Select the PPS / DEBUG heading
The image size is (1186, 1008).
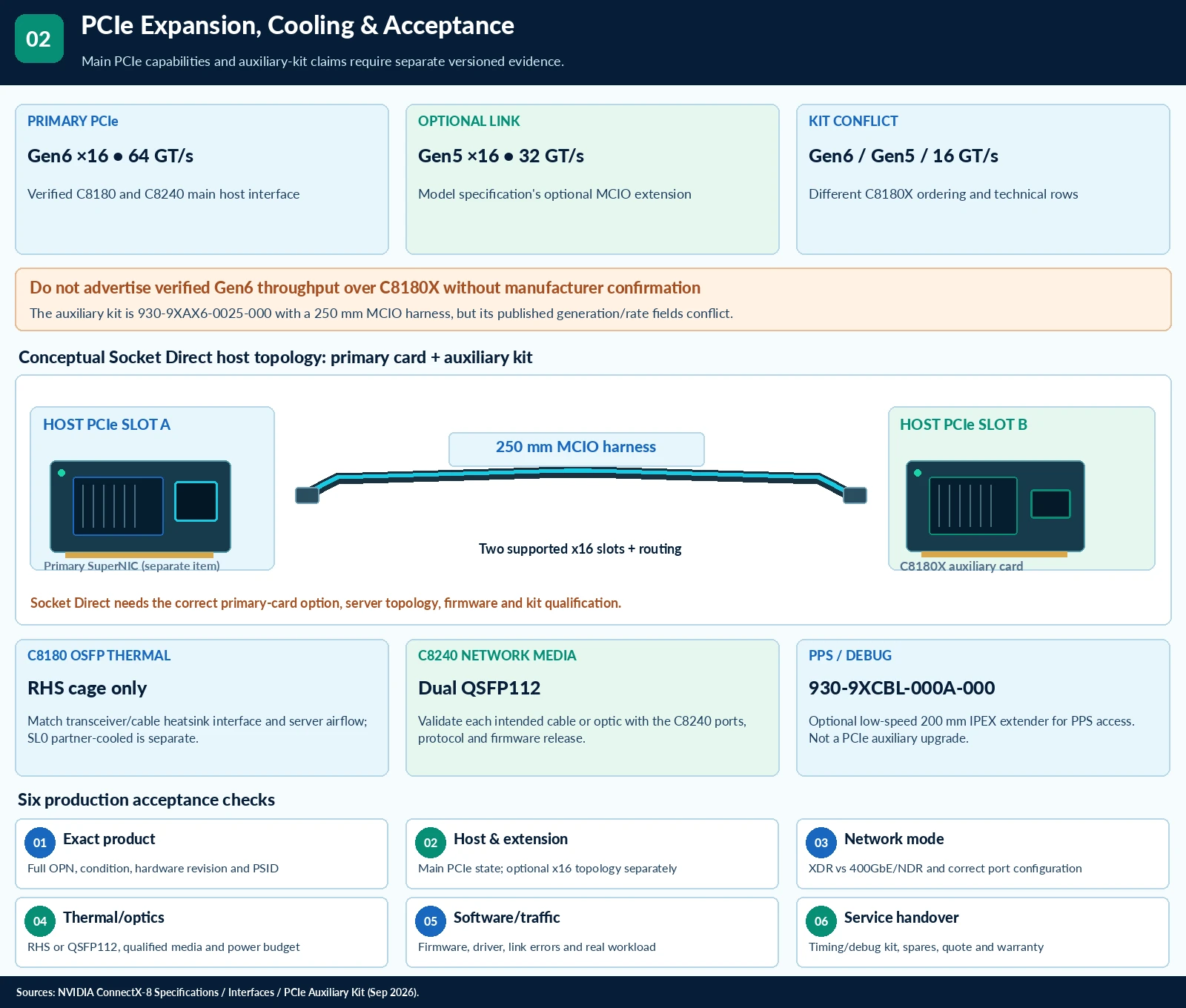tap(850, 655)
